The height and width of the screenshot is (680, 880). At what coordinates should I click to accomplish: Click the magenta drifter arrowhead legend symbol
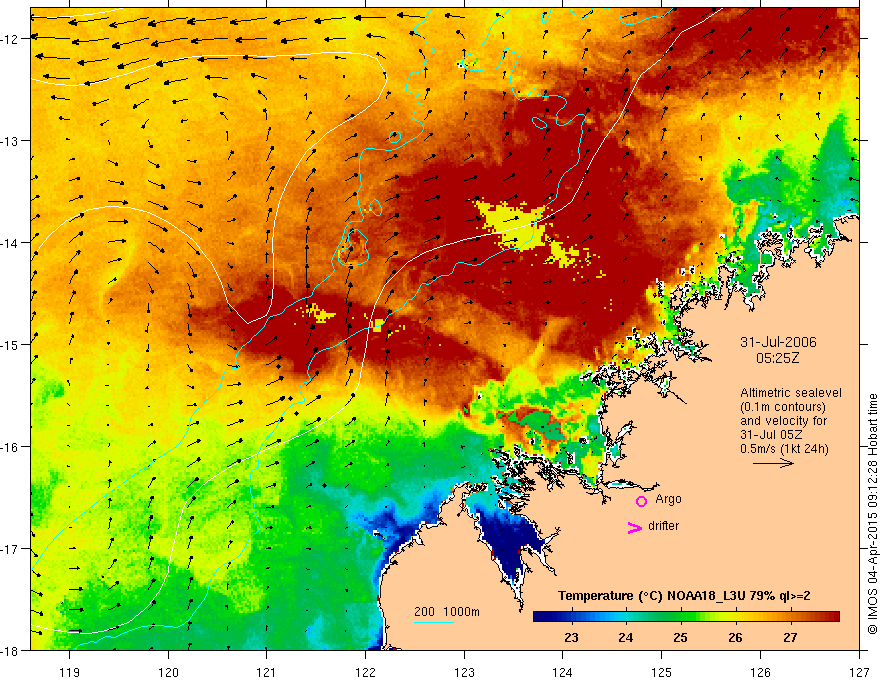(635, 527)
